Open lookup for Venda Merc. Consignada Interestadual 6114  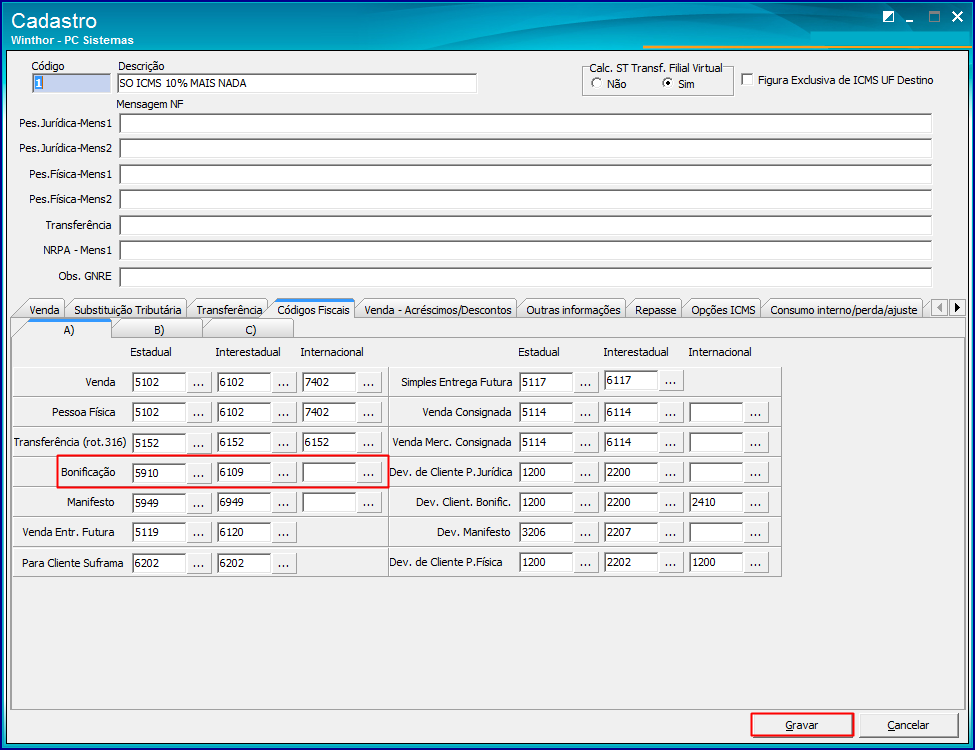click(670, 443)
